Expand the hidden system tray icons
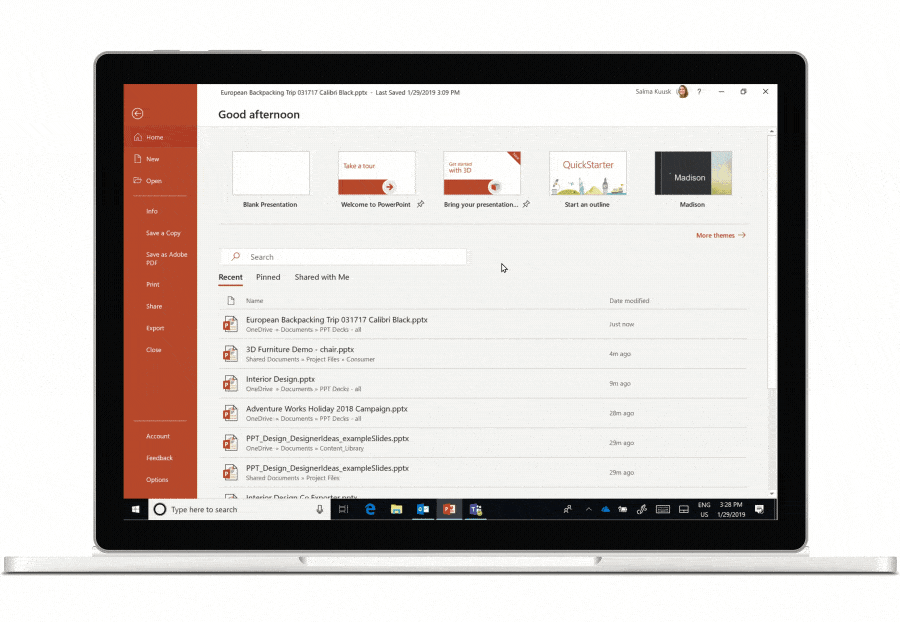This screenshot has height=622, width=900. (x=589, y=509)
